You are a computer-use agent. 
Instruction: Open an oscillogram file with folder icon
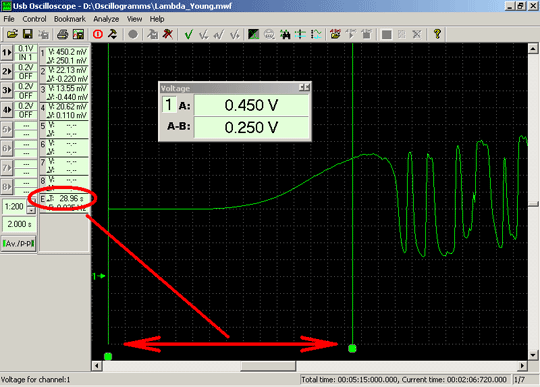coord(12,34)
